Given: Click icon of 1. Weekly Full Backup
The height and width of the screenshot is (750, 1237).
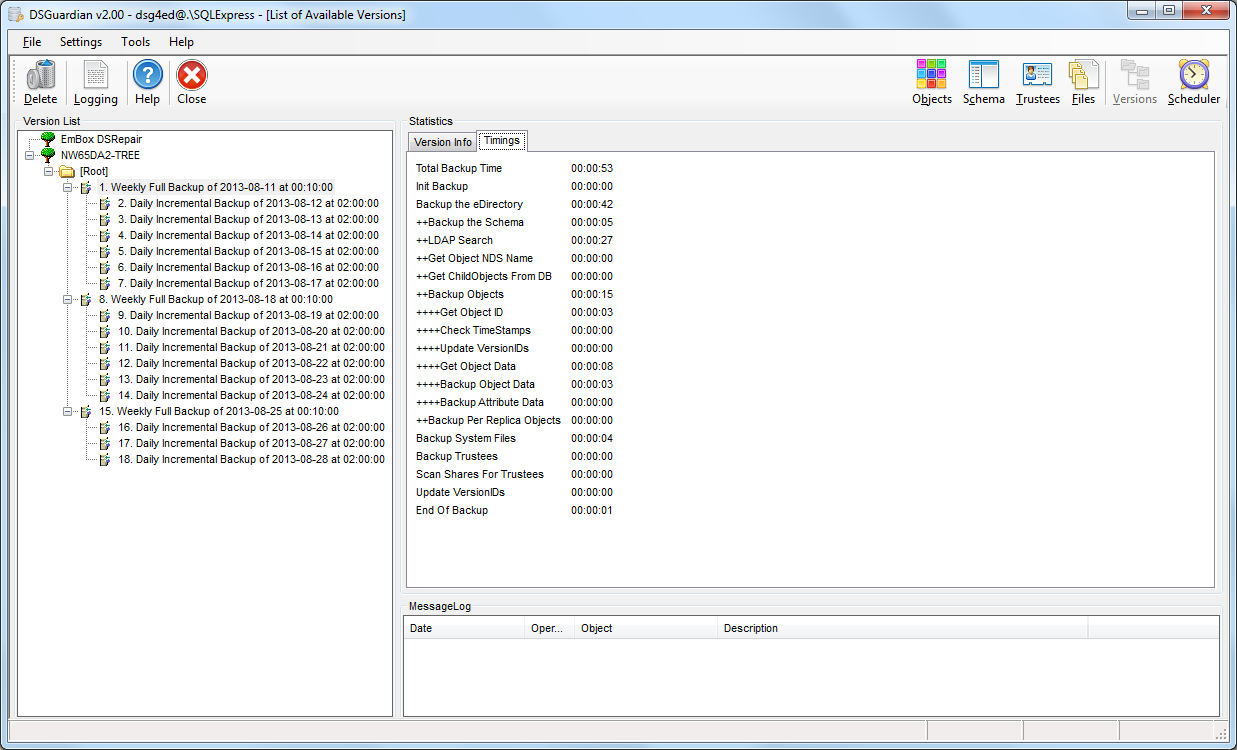Looking at the screenshot, I should click(x=86, y=187).
